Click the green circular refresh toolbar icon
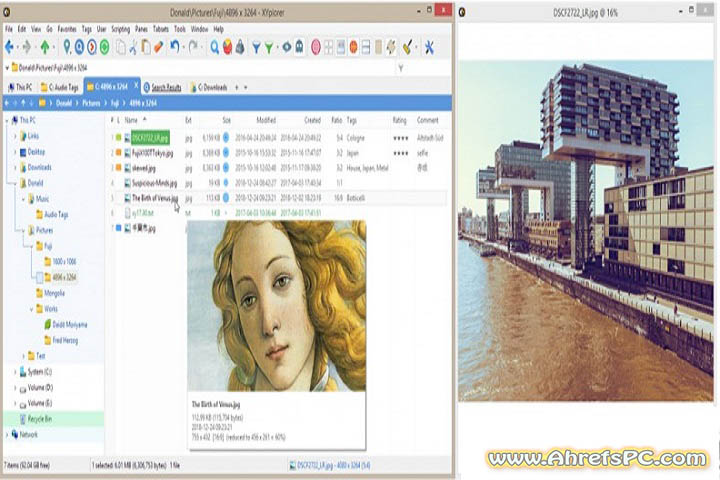This screenshot has height=480, width=720. [x=105, y=47]
